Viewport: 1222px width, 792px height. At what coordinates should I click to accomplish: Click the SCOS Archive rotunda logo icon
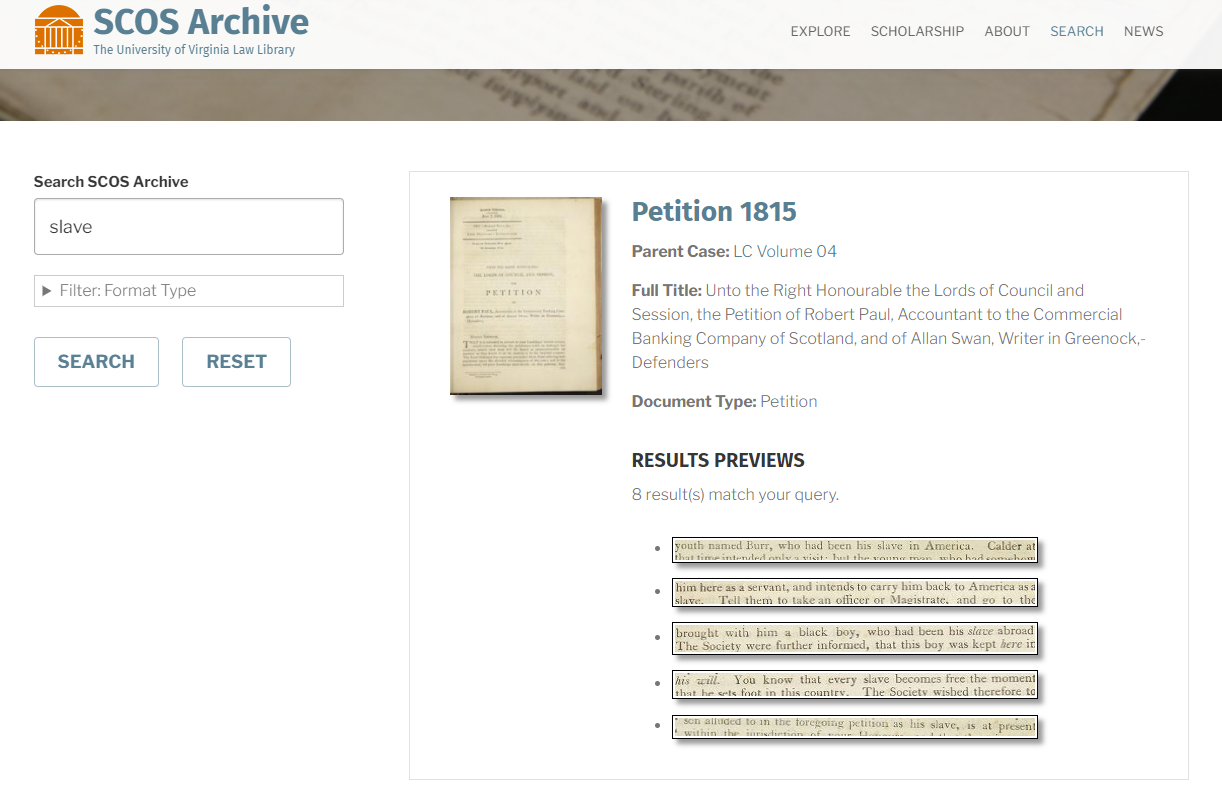coord(59,30)
